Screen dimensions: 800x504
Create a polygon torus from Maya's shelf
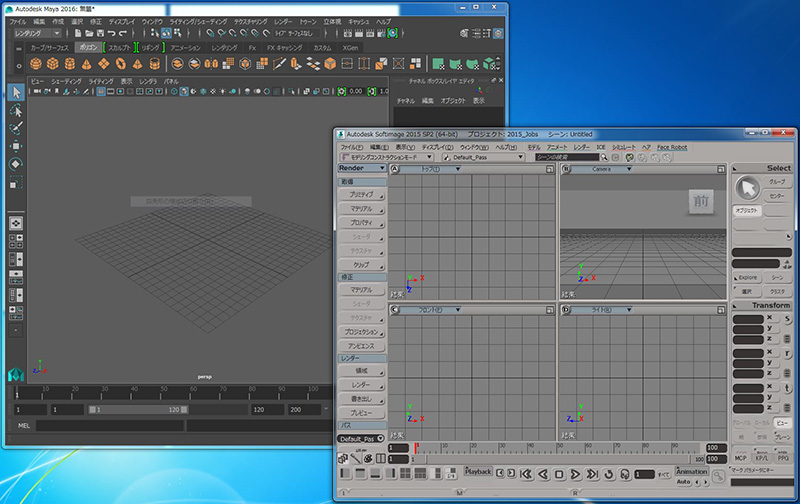click(120, 64)
